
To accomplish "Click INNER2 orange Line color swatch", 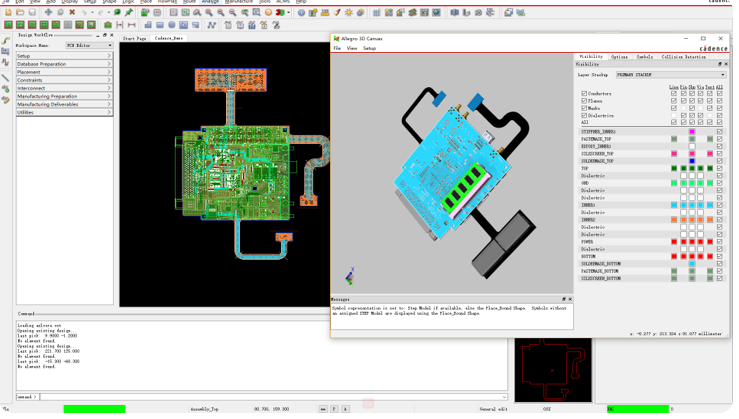I will tap(674, 220).
